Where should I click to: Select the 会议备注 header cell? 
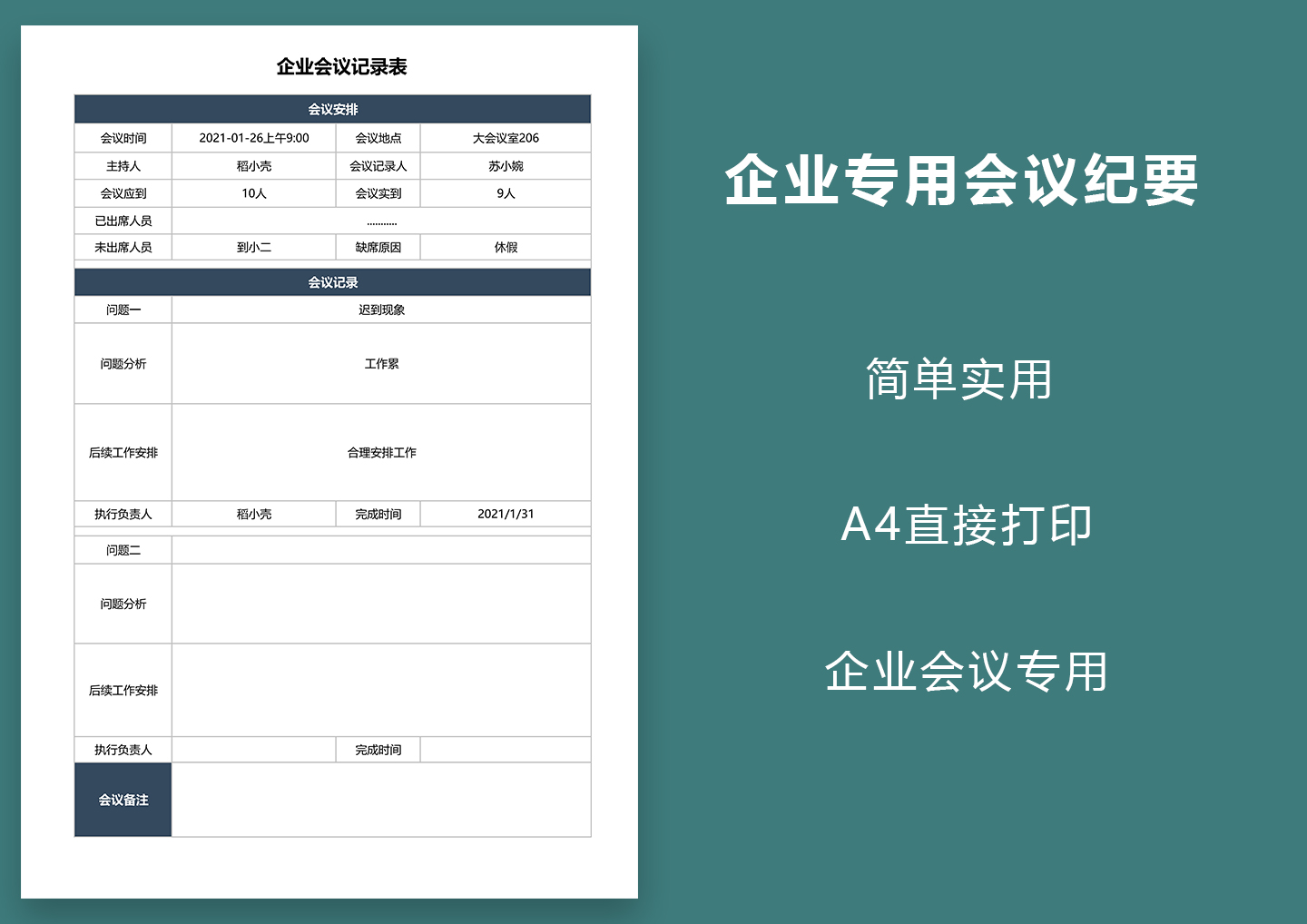coord(123,800)
